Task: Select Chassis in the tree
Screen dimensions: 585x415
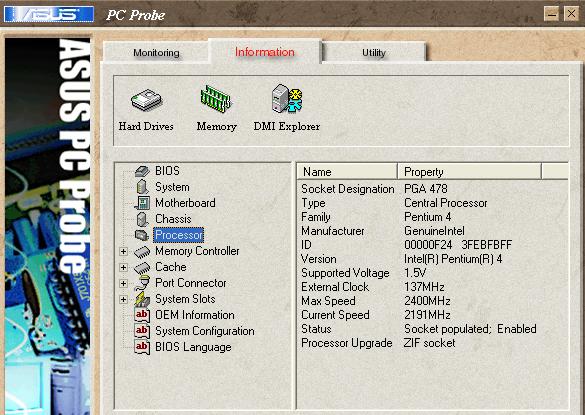Action: coord(173,219)
